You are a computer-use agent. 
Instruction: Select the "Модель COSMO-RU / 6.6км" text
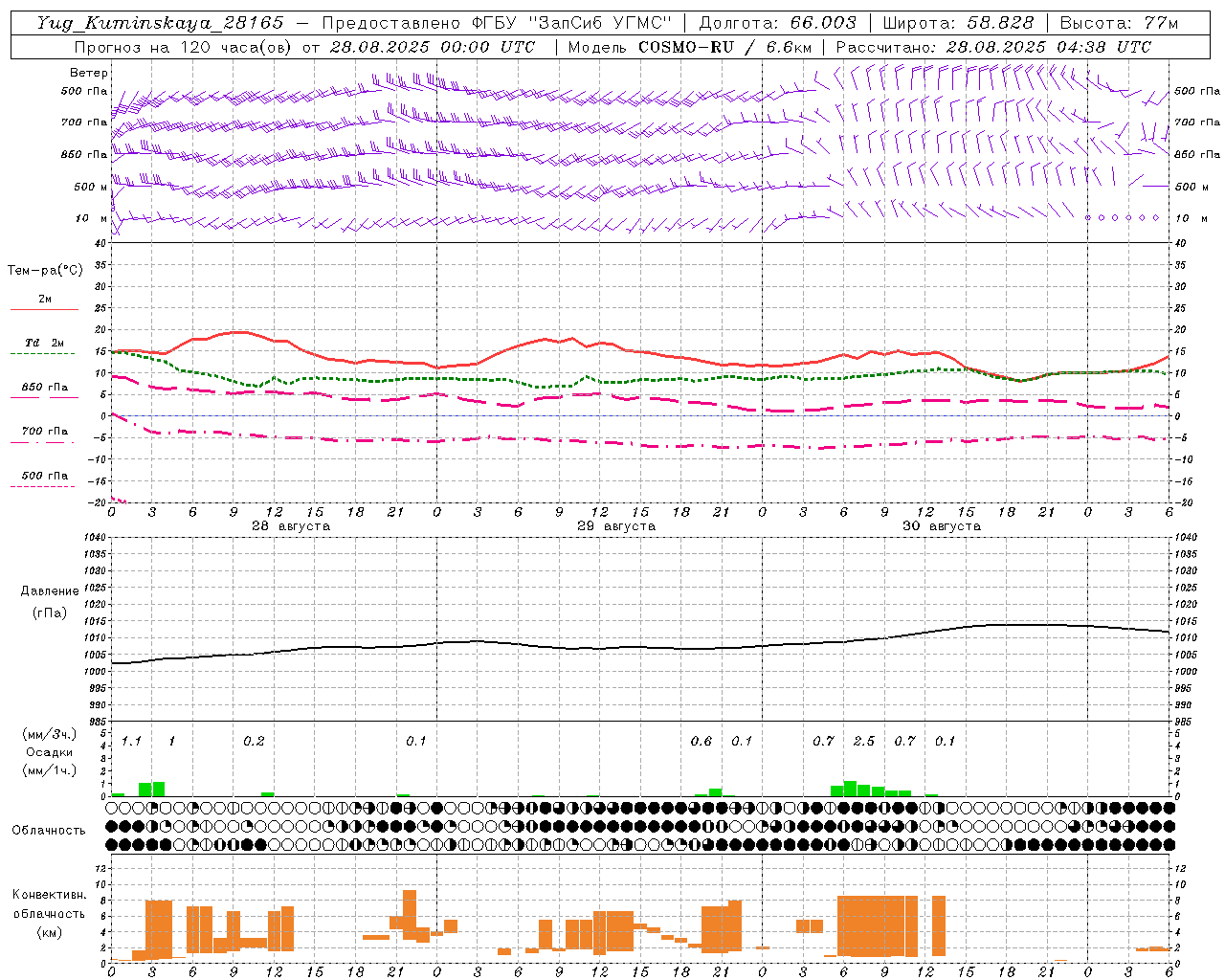pyautogui.click(x=688, y=47)
